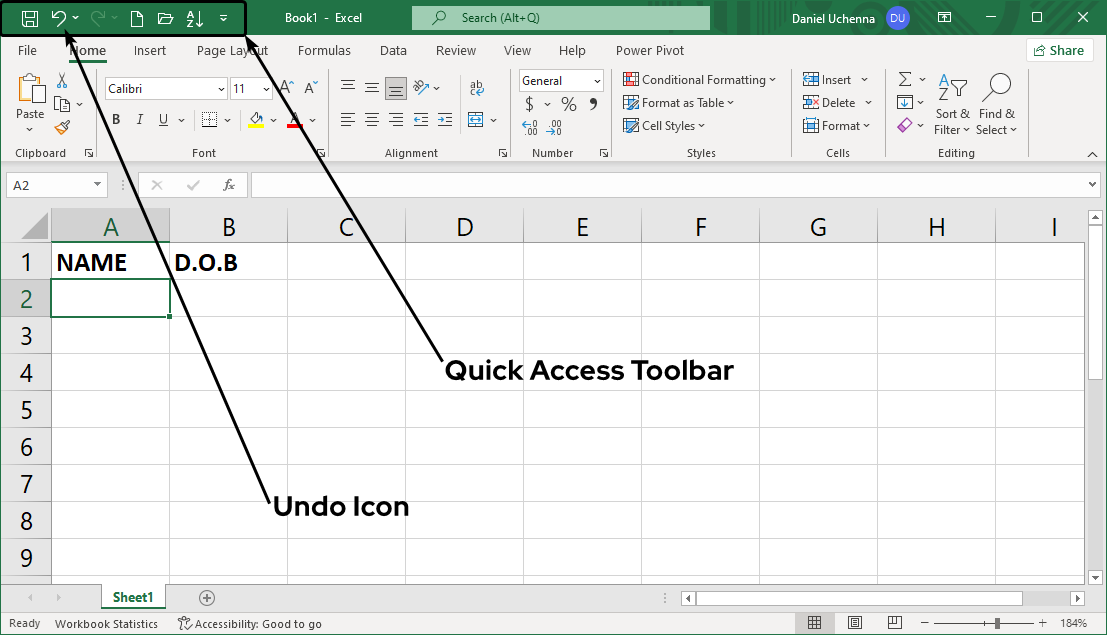Viewport: 1107px width, 635px height.
Task: Click Workbook Statistics in status bar
Action: [106, 624]
